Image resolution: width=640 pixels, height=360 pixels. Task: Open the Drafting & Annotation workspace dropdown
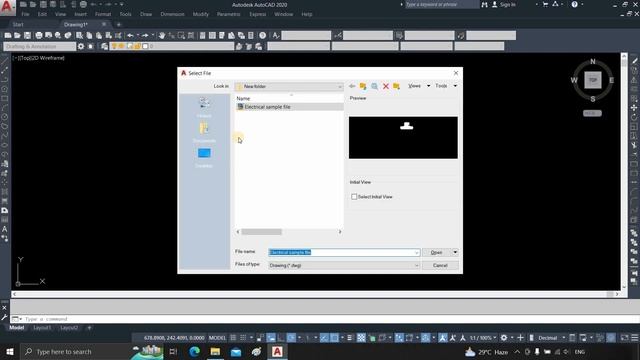40,47
